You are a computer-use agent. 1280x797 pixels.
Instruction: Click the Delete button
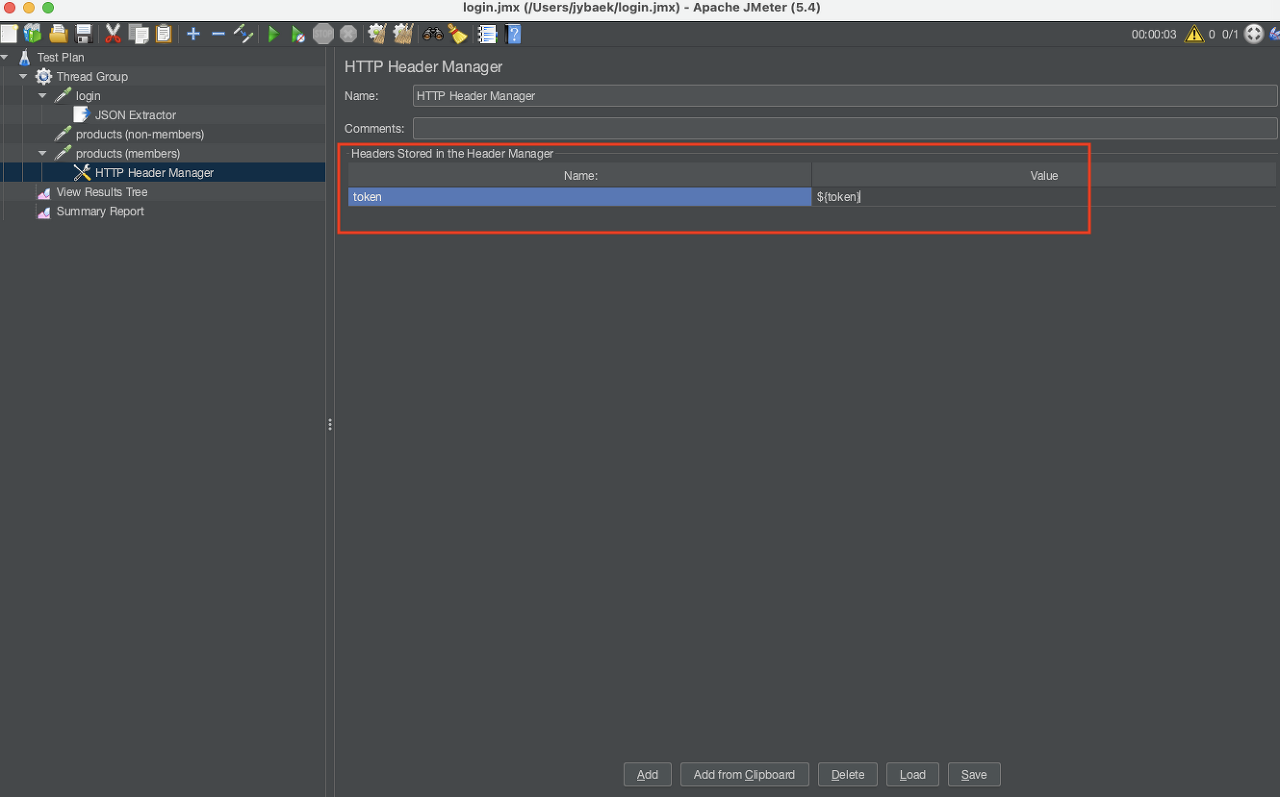click(848, 774)
